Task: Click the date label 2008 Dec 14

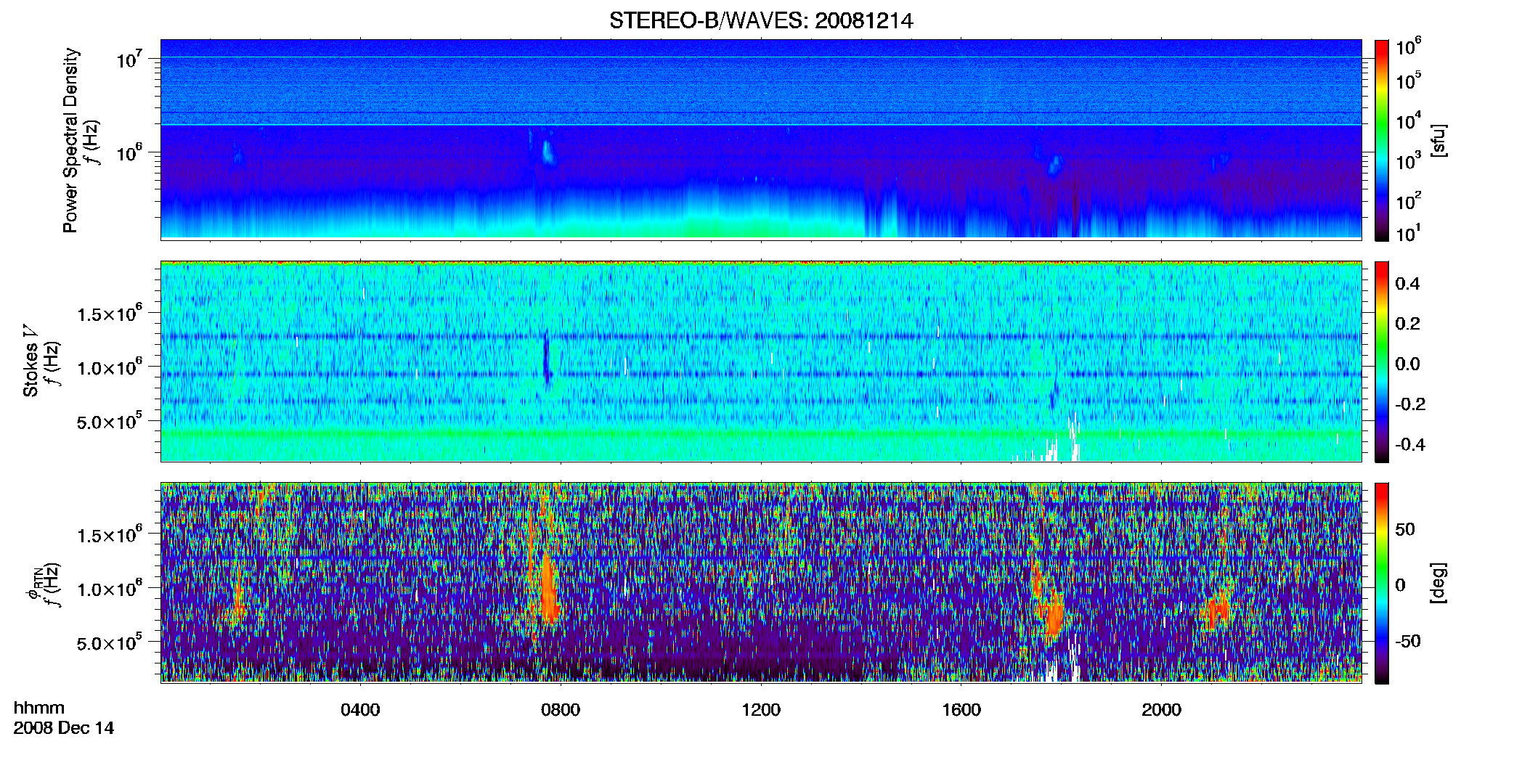Action: point(64,728)
